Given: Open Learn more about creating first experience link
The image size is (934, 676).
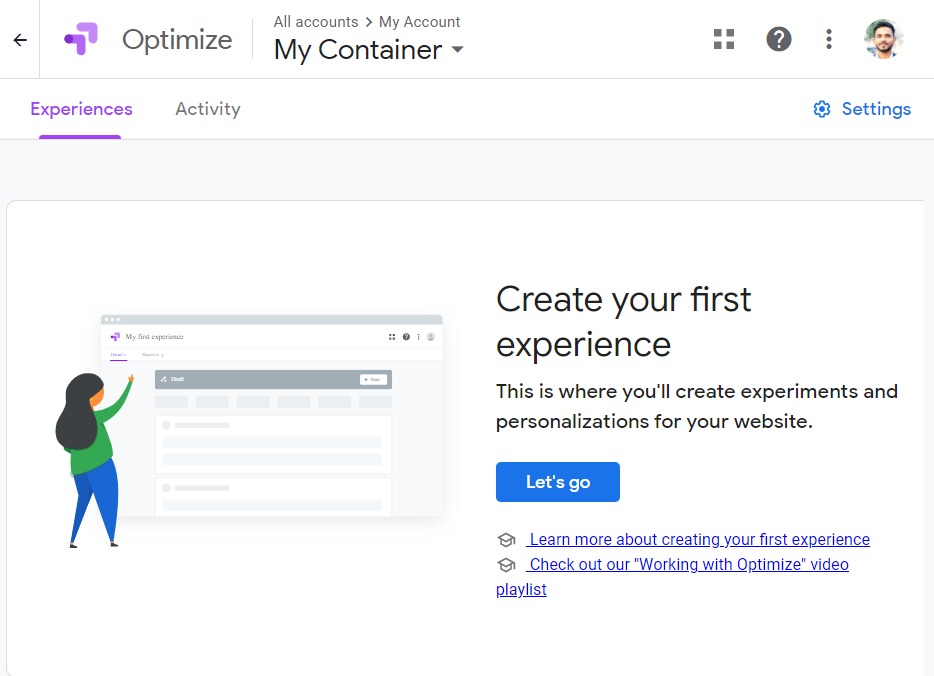Looking at the screenshot, I should tap(698, 539).
